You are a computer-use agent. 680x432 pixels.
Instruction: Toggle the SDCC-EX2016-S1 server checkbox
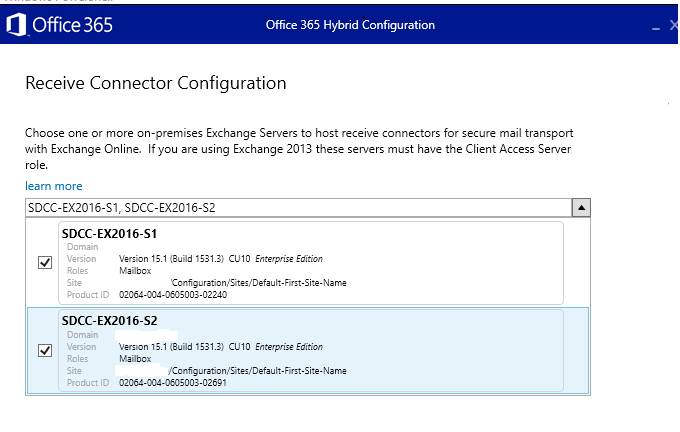tap(44, 262)
